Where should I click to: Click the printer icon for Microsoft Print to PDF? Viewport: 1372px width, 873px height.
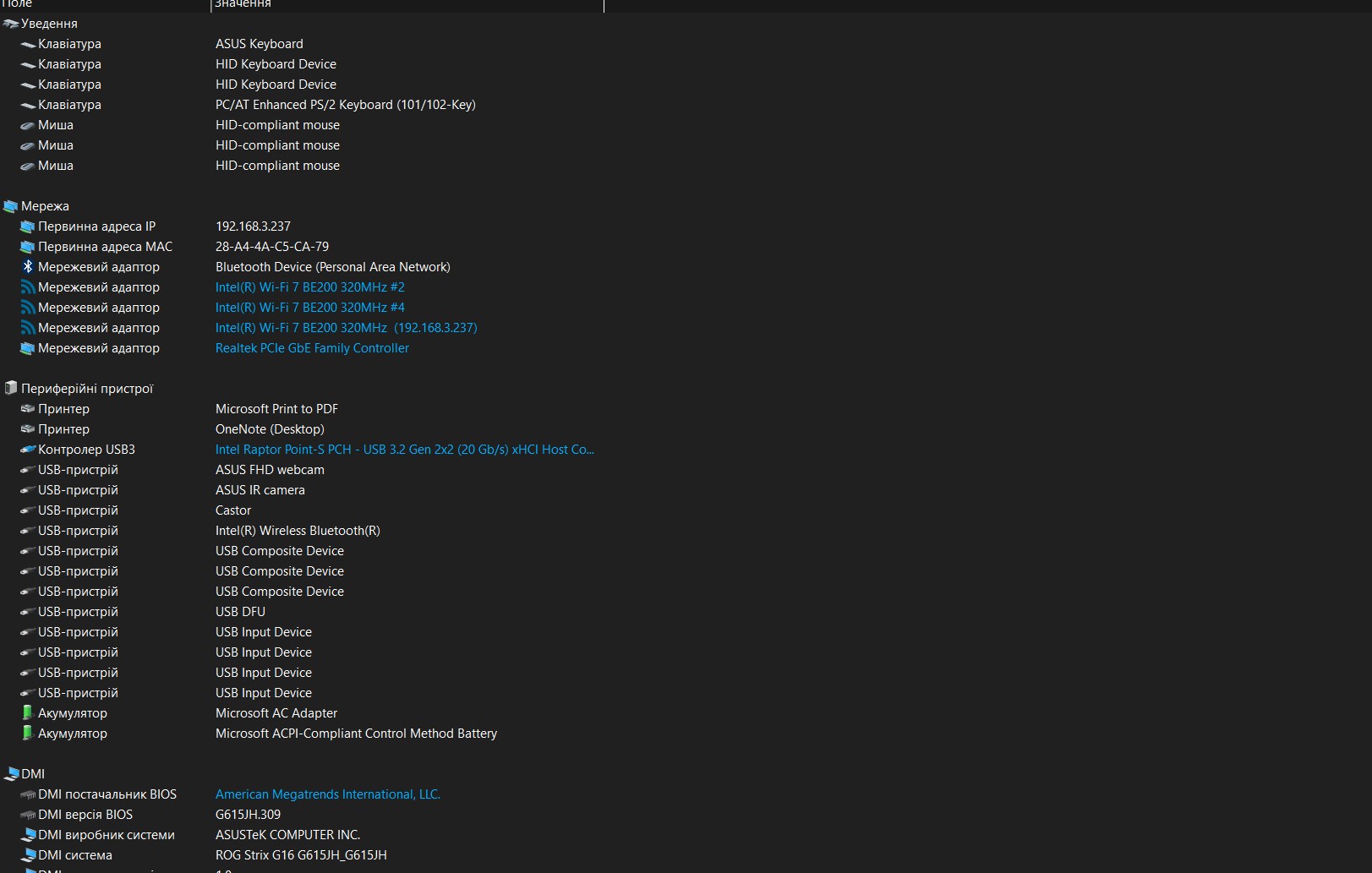(28, 409)
